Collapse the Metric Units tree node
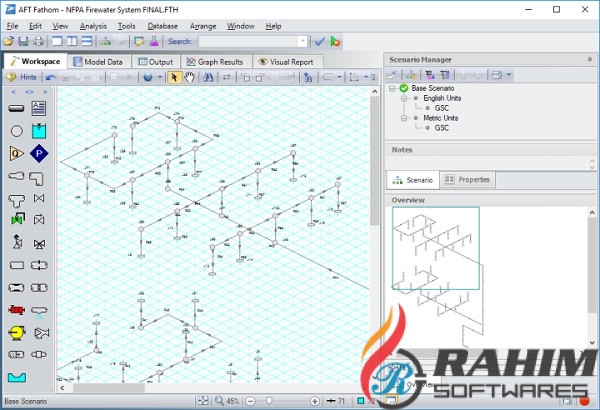Viewport: 600px width, 410px height. tap(404, 118)
